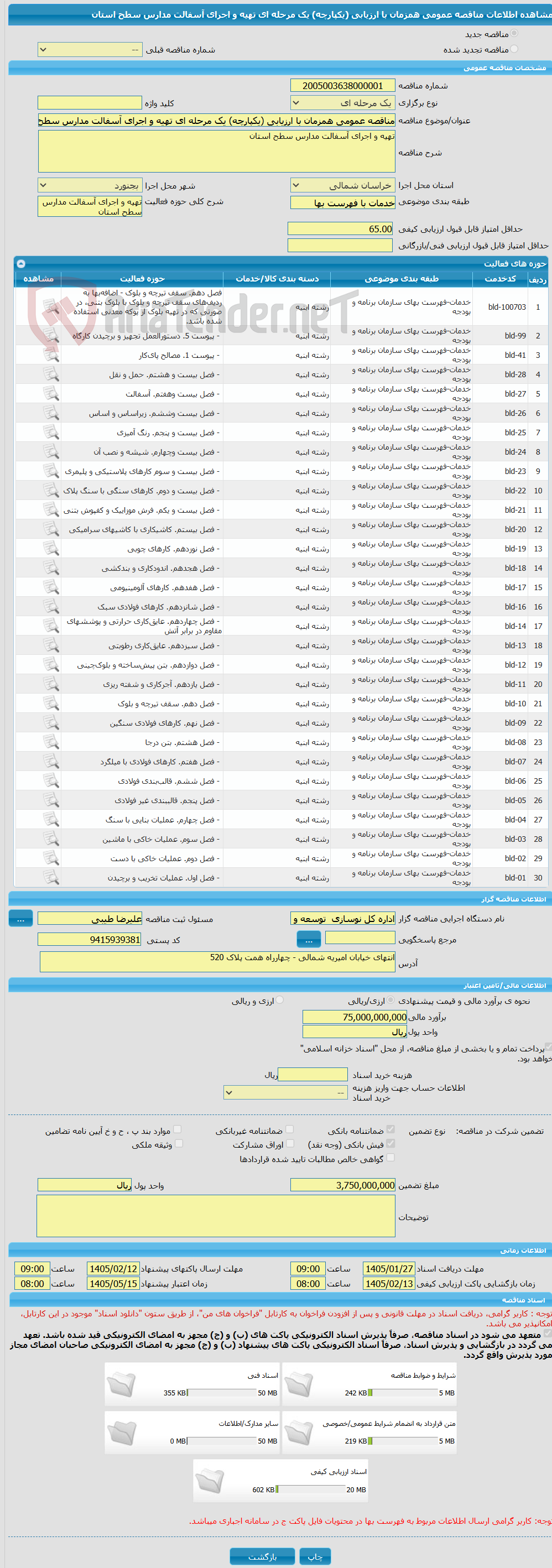This screenshot has height=1568, width=552.
Task: Open the شرایط و ضوابط مناقصه folder icon
Action: tap(299, 1384)
